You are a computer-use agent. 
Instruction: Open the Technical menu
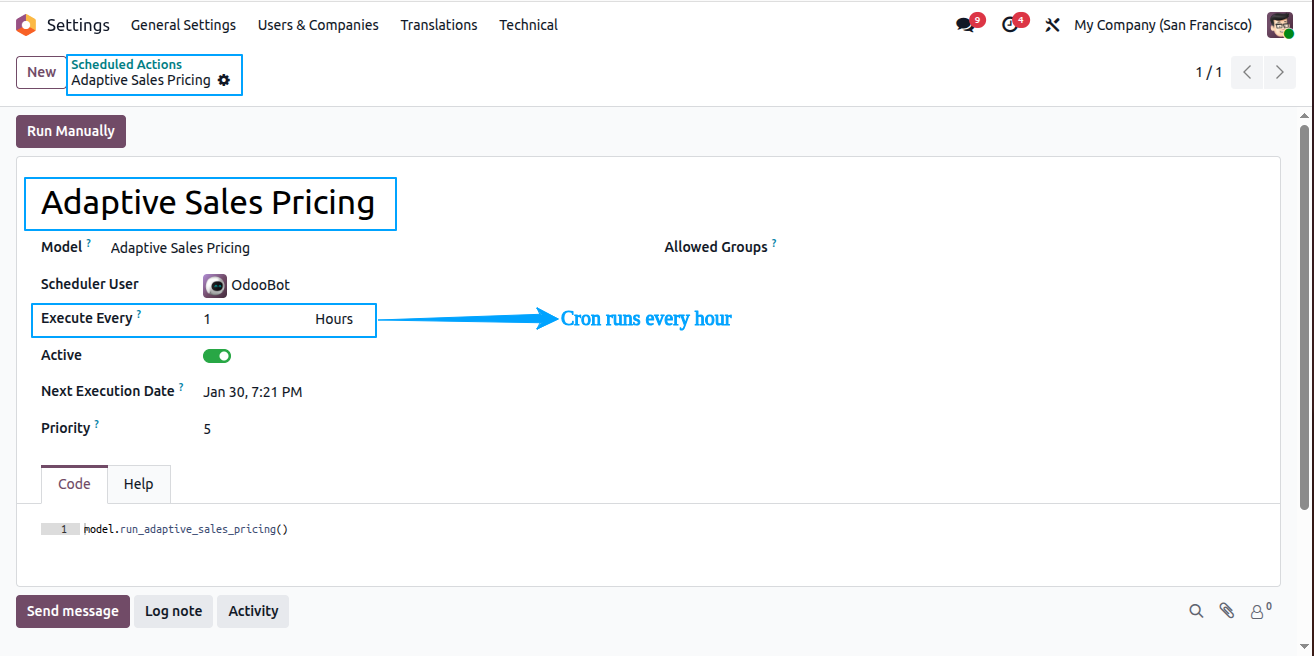[529, 25]
